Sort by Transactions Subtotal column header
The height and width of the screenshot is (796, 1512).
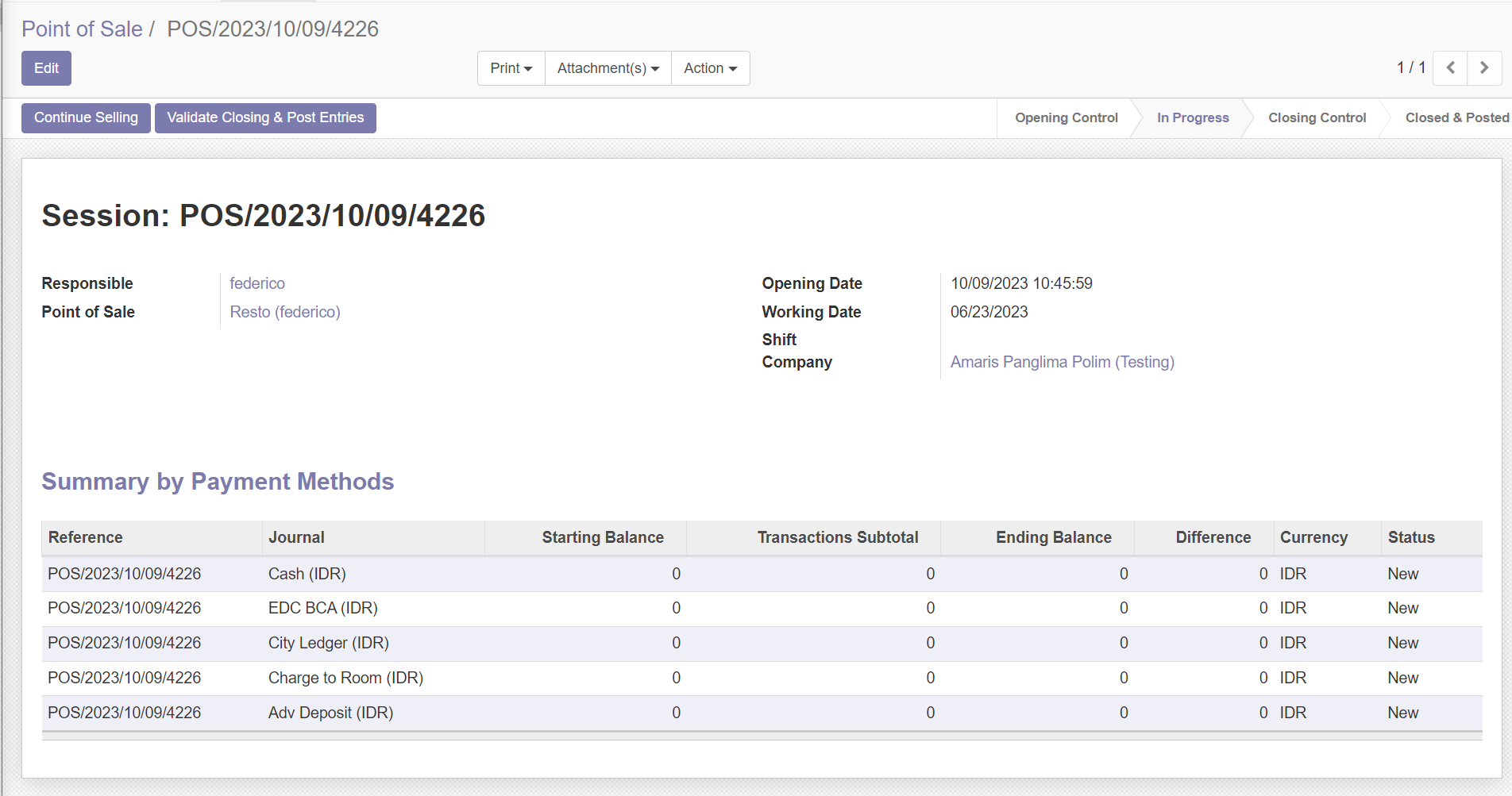pyautogui.click(x=813, y=537)
